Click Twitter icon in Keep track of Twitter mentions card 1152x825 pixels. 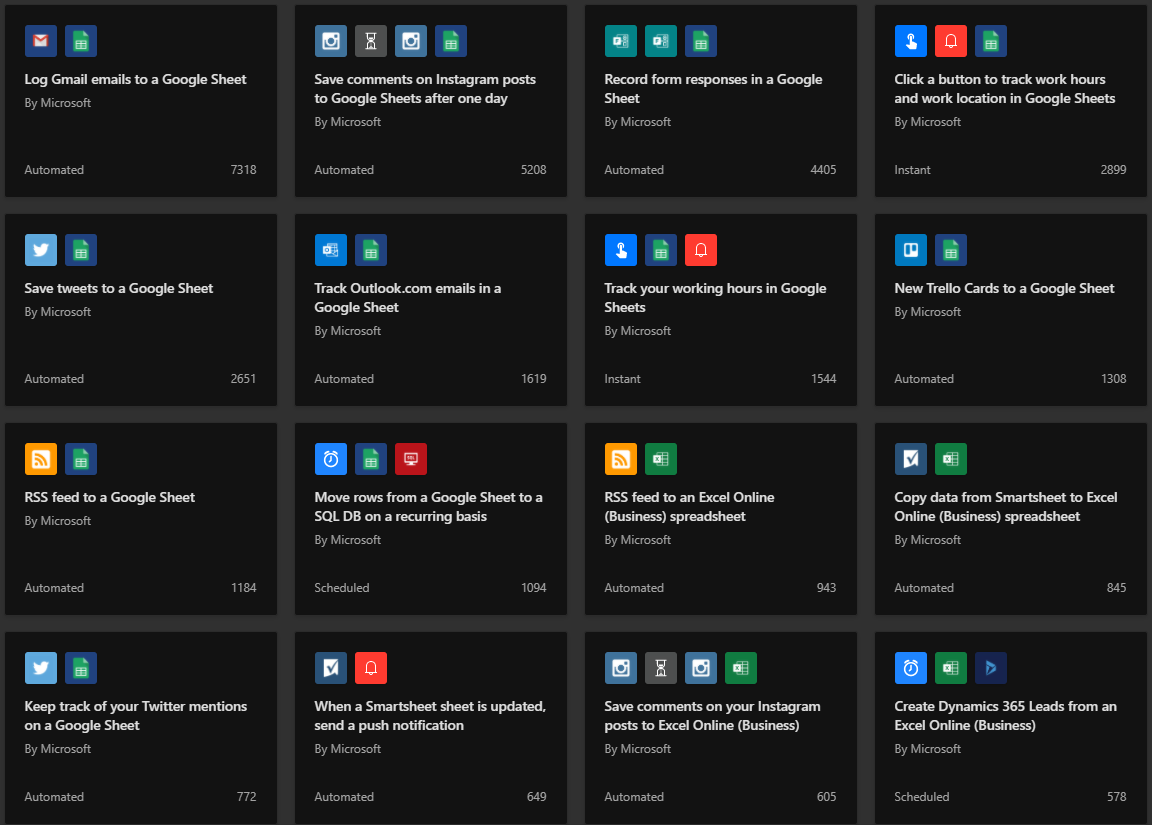pos(40,668)
